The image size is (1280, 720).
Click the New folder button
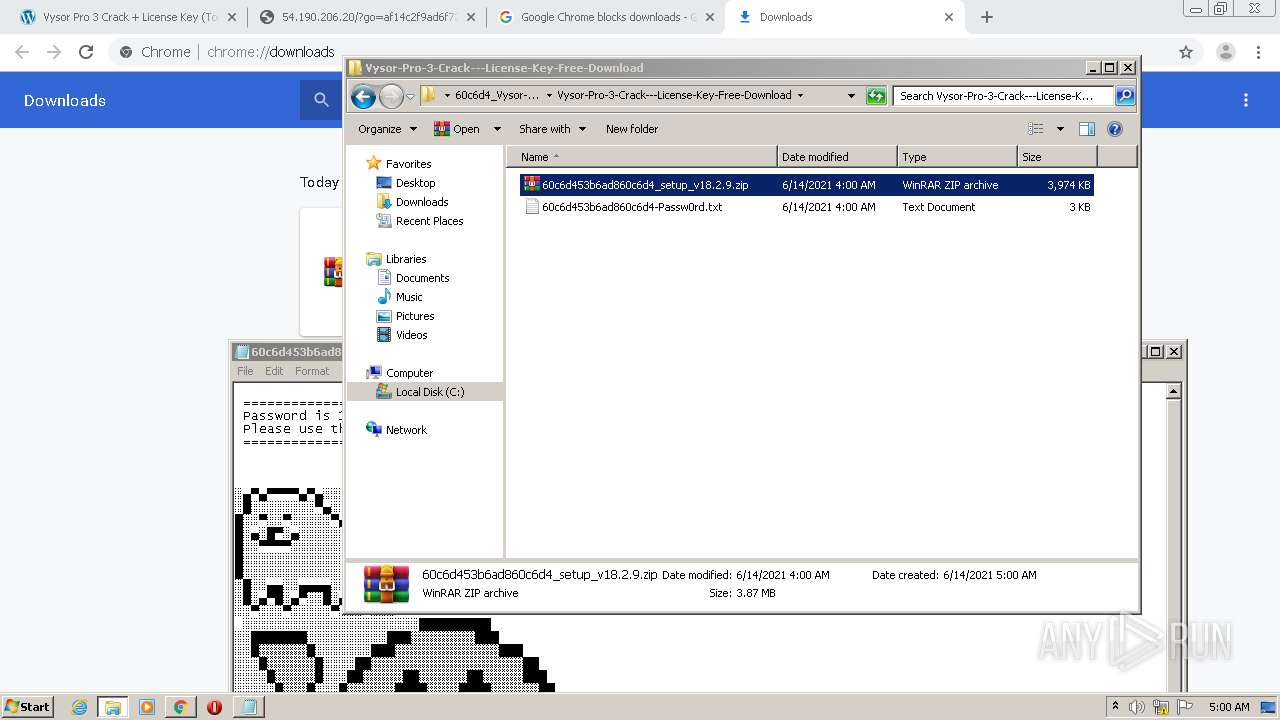tap(632, 129)
